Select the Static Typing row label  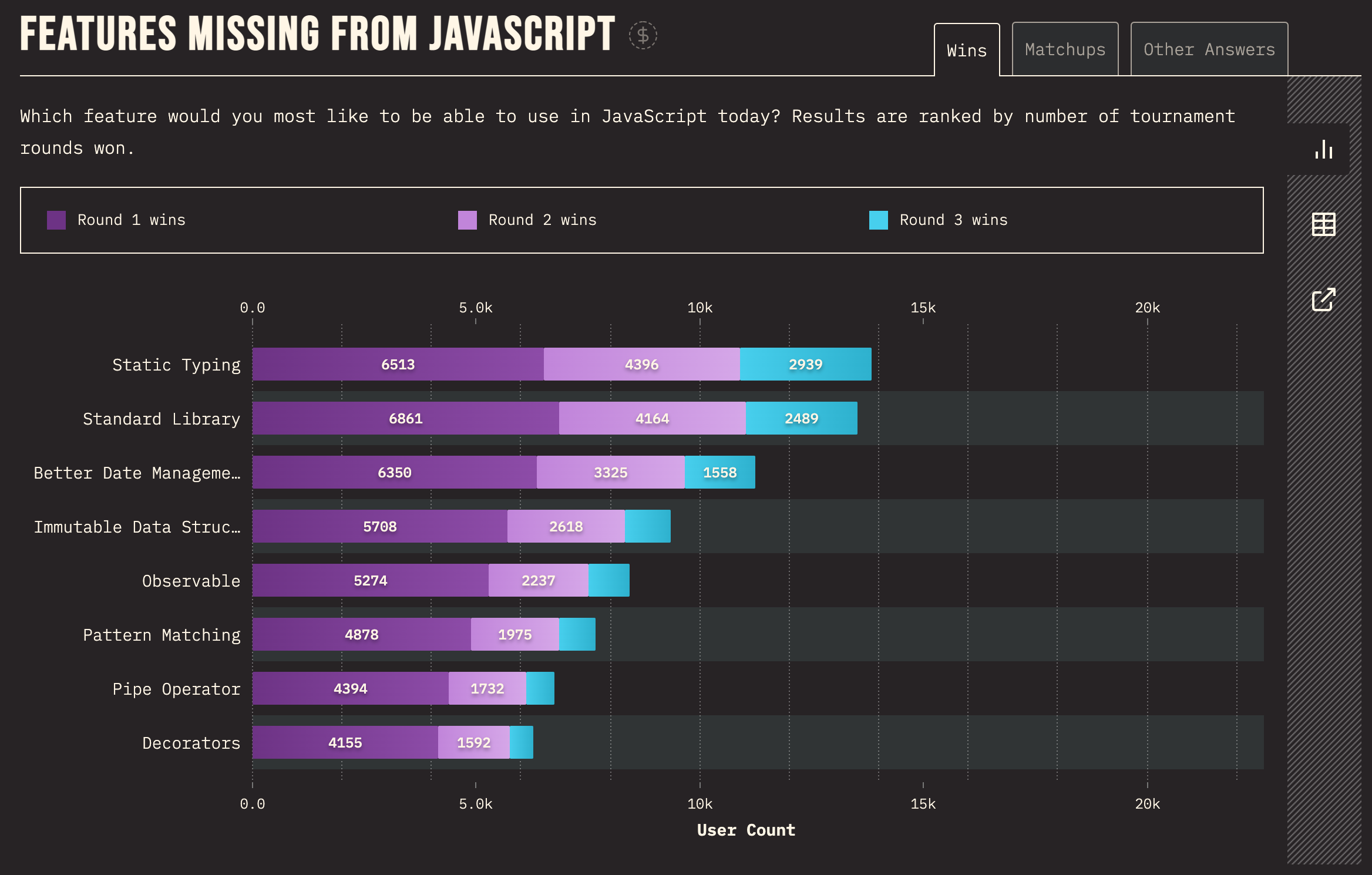176,365
